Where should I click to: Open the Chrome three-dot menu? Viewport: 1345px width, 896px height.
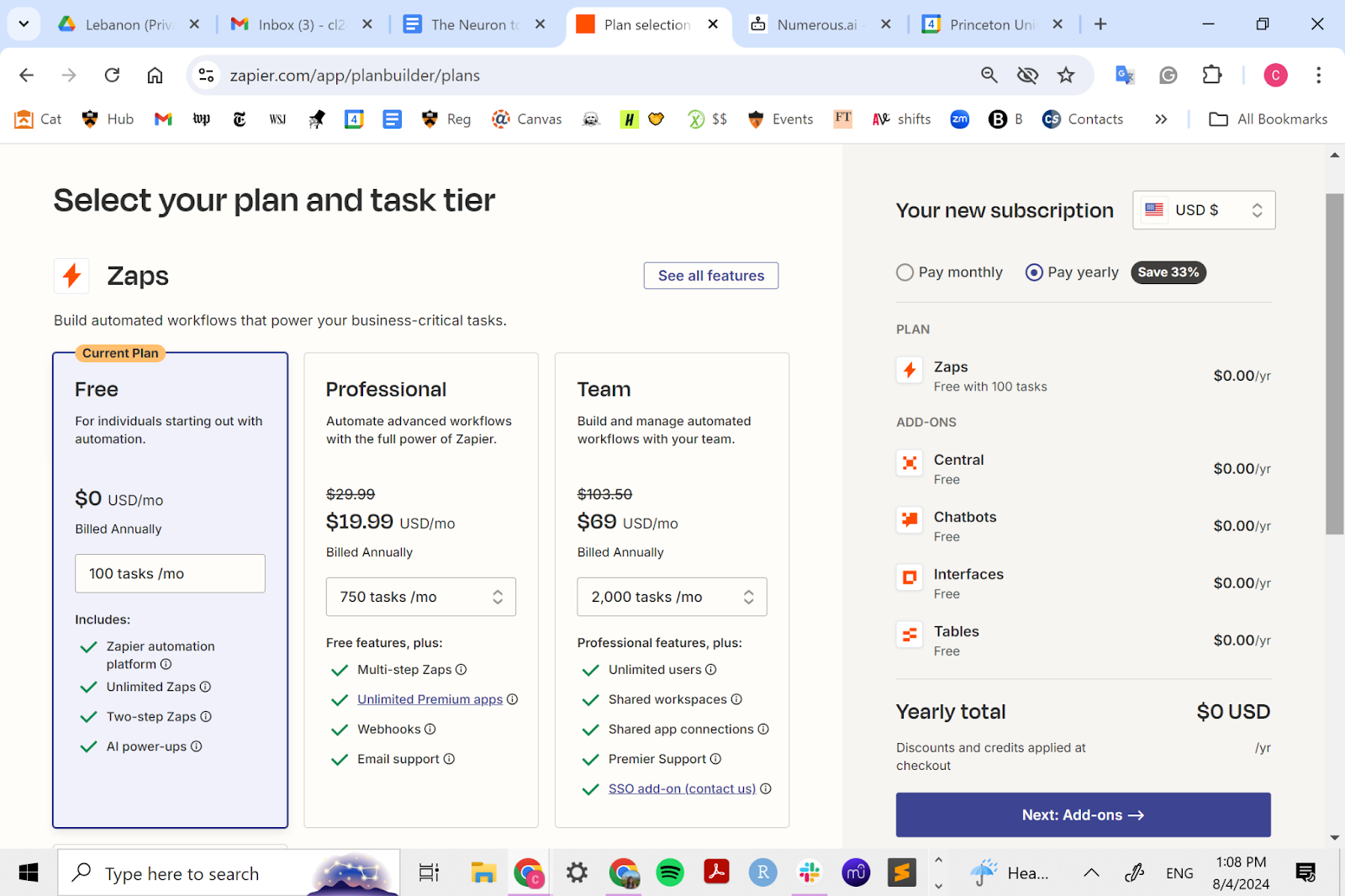pyautogui.click(x=1318, y=76)
